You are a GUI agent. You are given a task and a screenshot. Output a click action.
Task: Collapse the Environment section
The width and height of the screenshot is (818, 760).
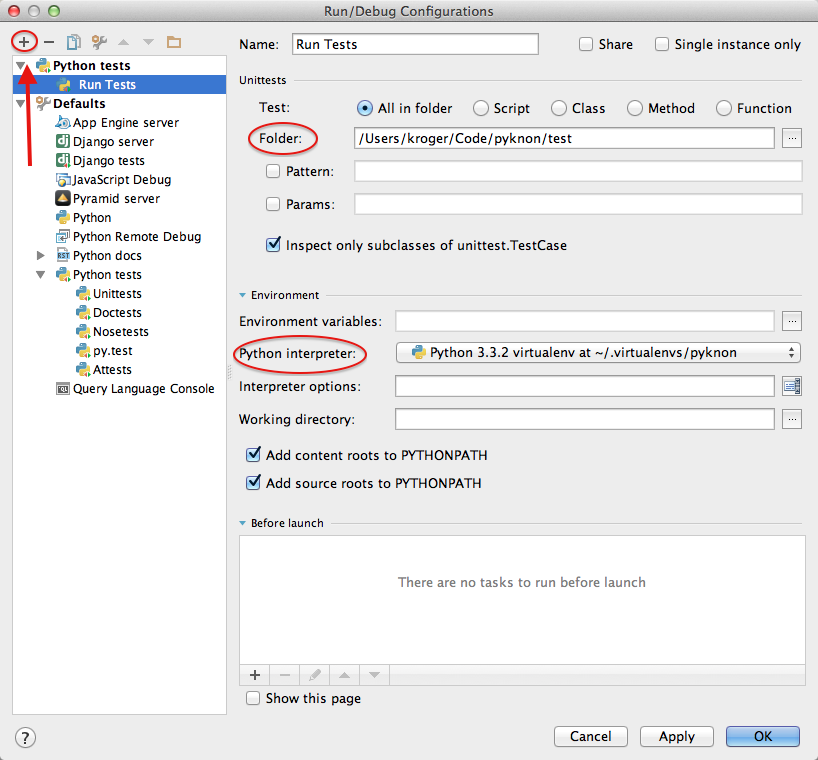pyautogui.click(x=243, y=295)
